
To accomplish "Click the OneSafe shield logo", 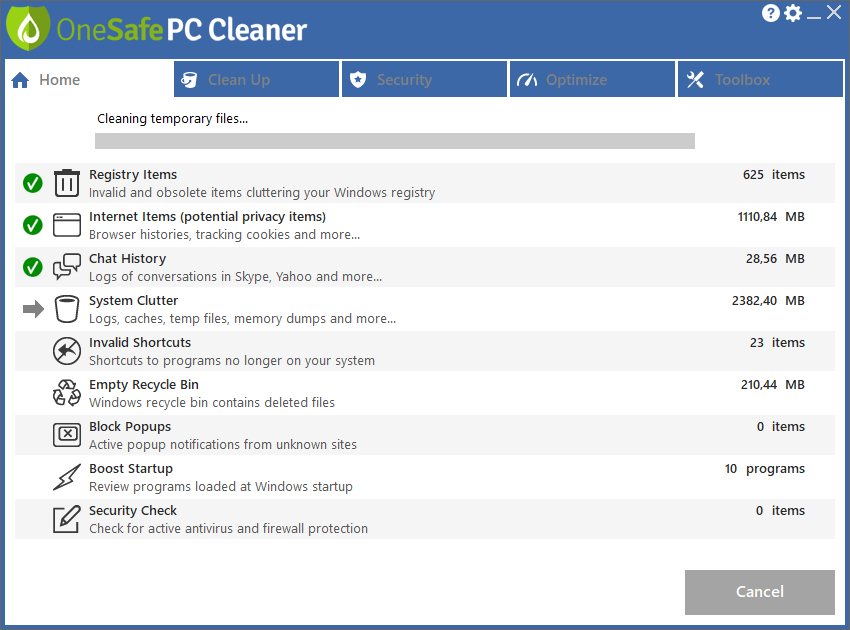I will (x=28, y=28).
